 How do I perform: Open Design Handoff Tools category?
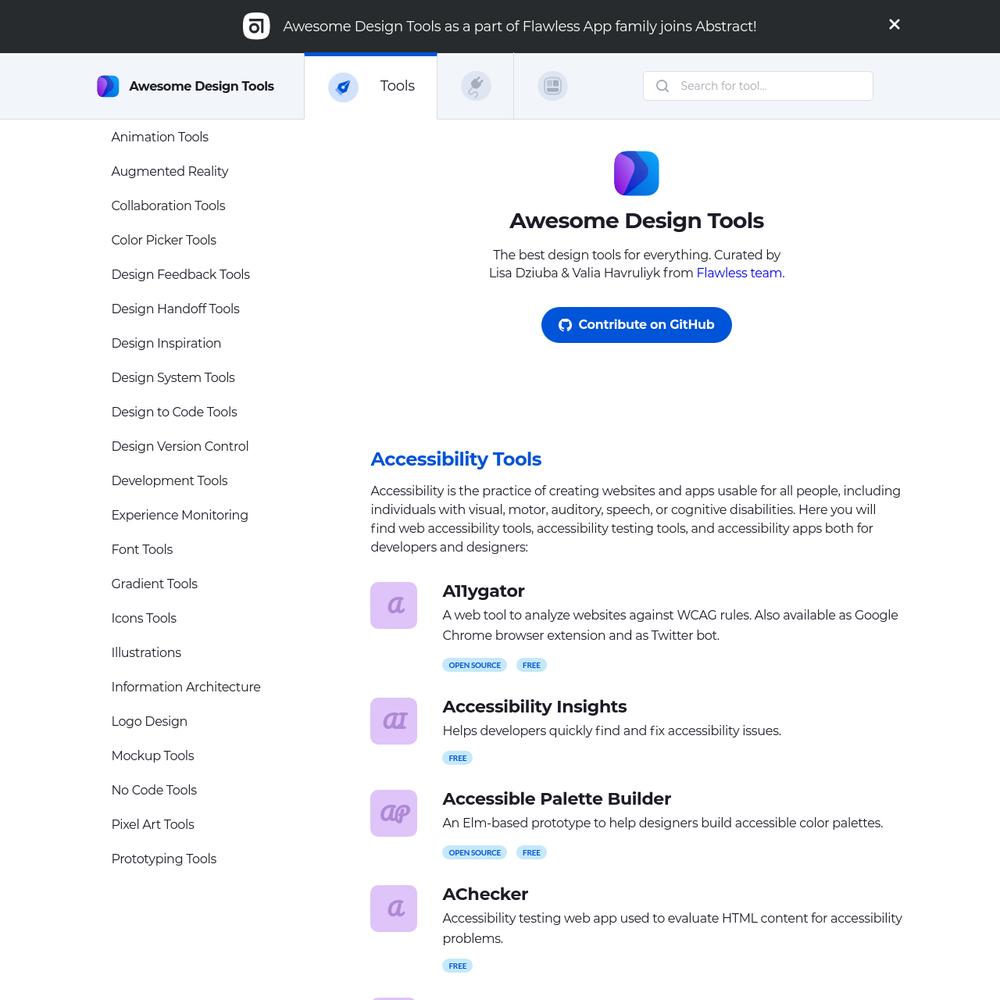(x=175, y=309)
